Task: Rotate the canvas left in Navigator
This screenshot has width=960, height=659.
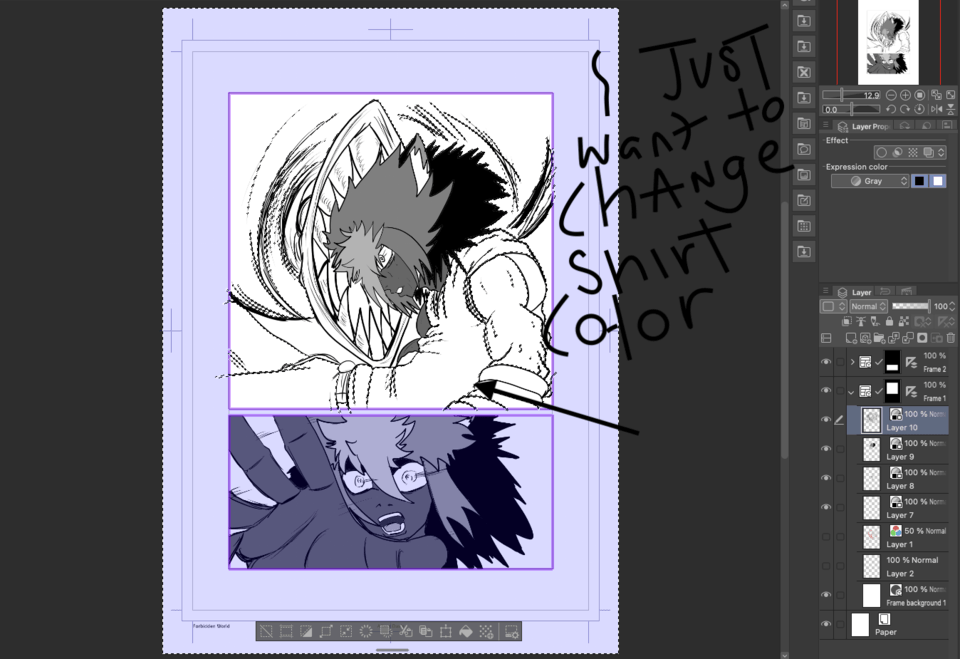Action: click(x=891, y=109)
